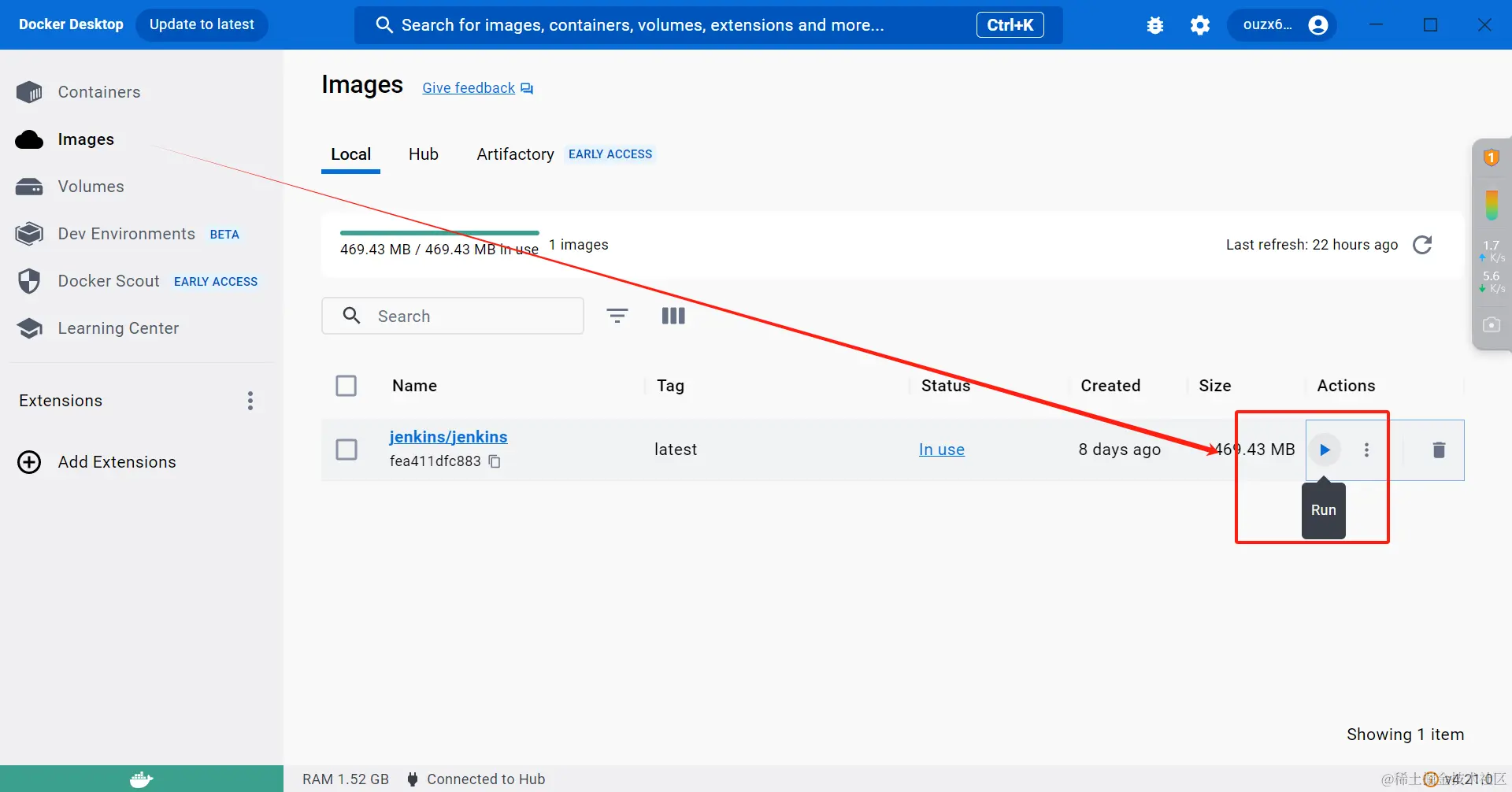Screen dimensions: 1512x792
Task: Click the magnifier icon in the top search bar
Action: tap(384, 25)
